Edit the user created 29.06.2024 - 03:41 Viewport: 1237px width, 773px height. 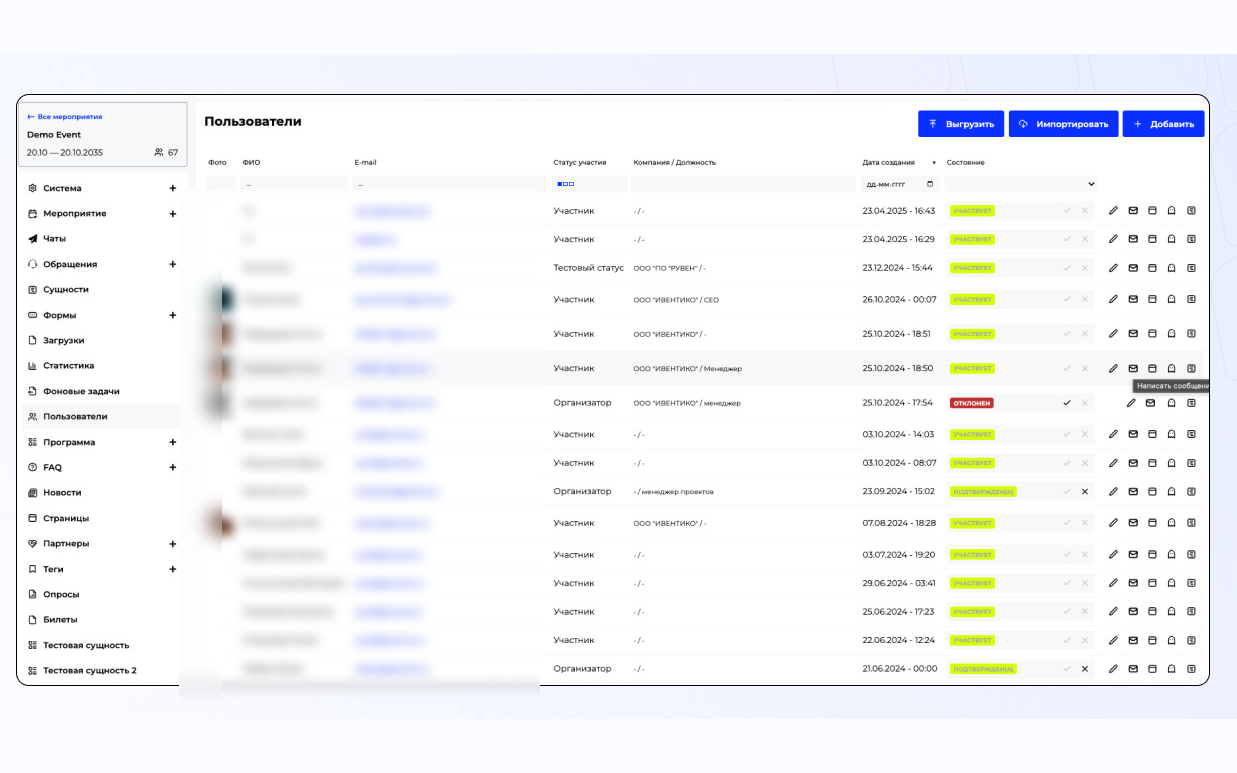tap(1113, 583)
